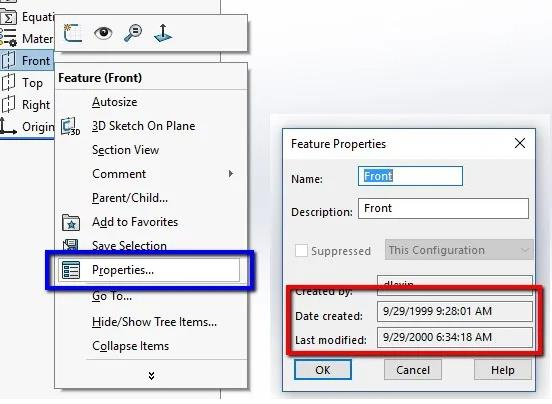This screenshot has height=404, width=552.
Task: Expand hidden menu items with double chevron
Action: click(x=151, y=376)
